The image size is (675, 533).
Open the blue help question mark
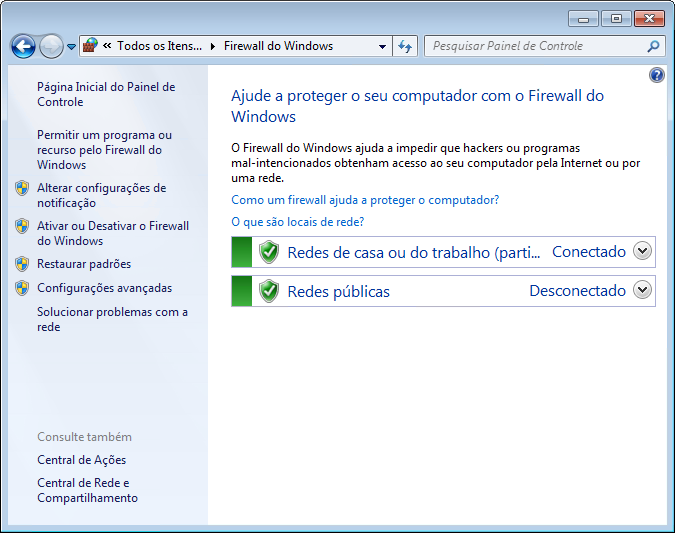[x=657, y=75]
